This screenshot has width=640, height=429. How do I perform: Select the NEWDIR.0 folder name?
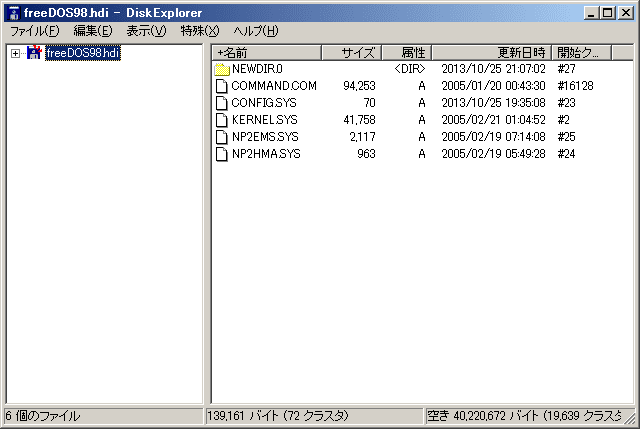point(257,69)
